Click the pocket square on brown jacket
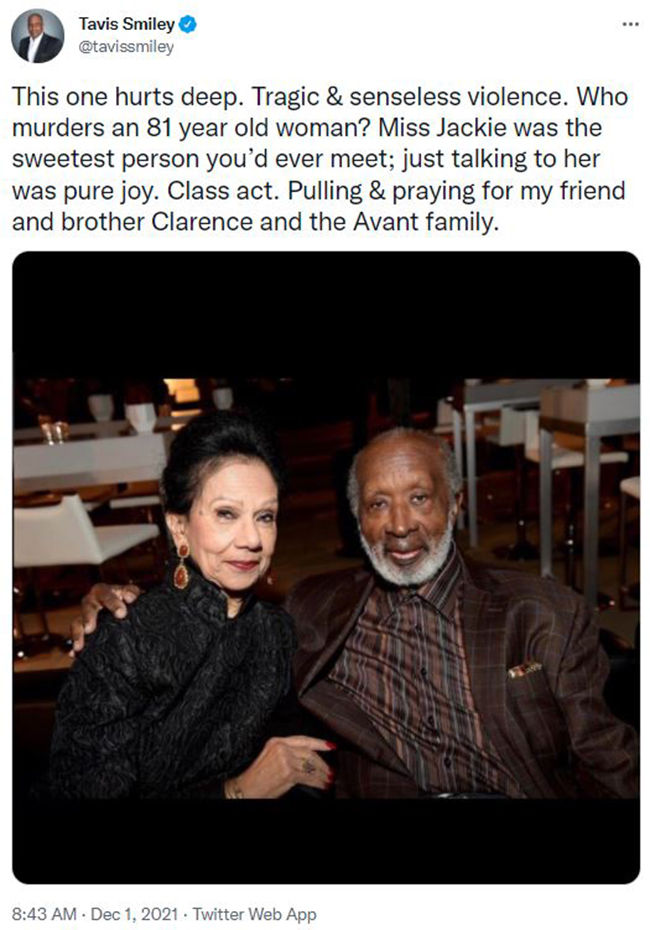Screen dimensions: 650x930 524,670
